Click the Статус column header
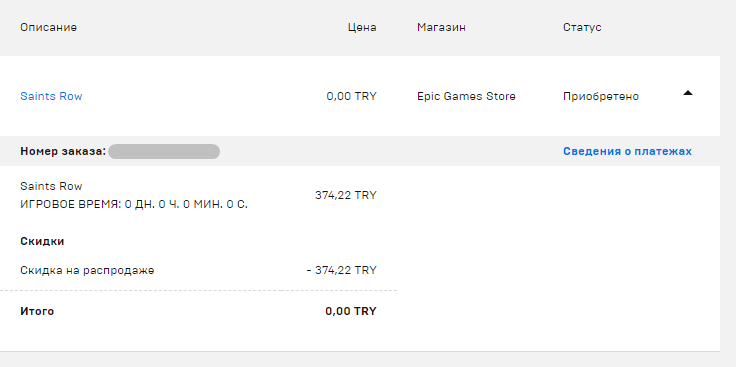 (582, 27)
